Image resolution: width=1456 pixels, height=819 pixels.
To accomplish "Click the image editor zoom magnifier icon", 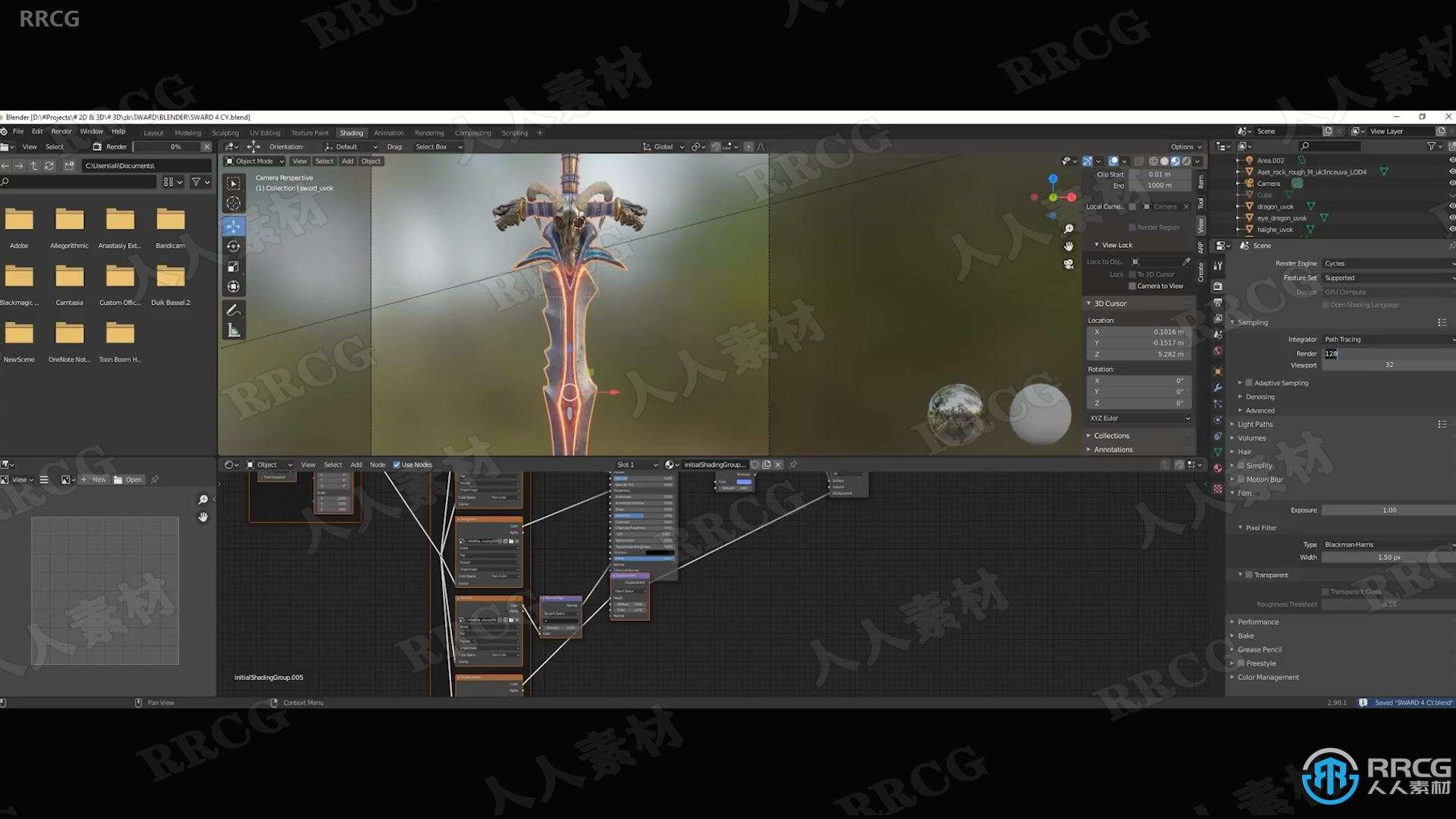I will 202,500.
